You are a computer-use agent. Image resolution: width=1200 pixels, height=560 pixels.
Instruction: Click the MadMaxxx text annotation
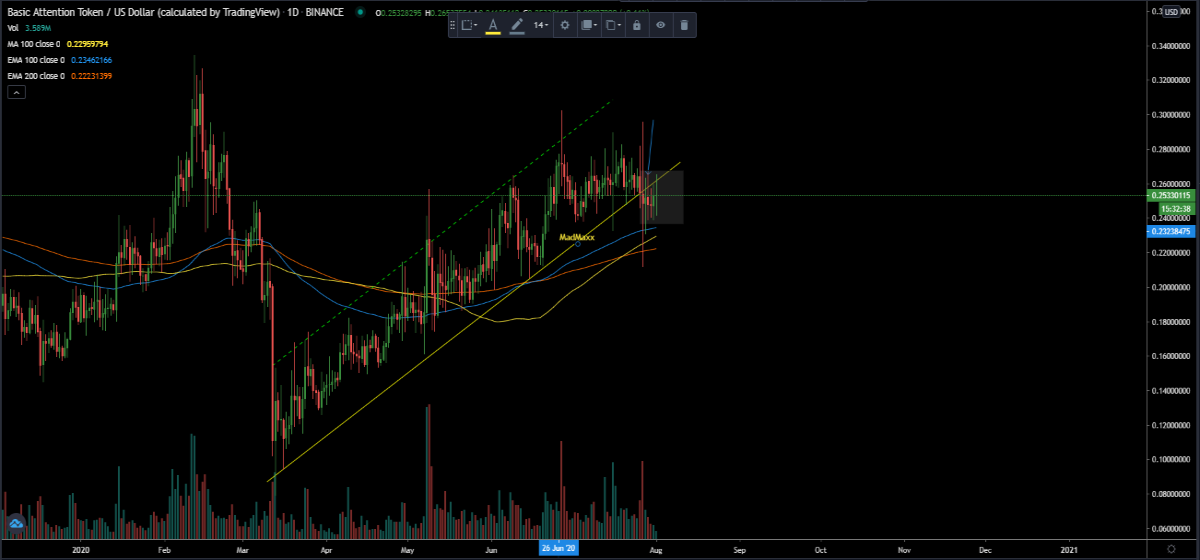click(x=577, y=238)
